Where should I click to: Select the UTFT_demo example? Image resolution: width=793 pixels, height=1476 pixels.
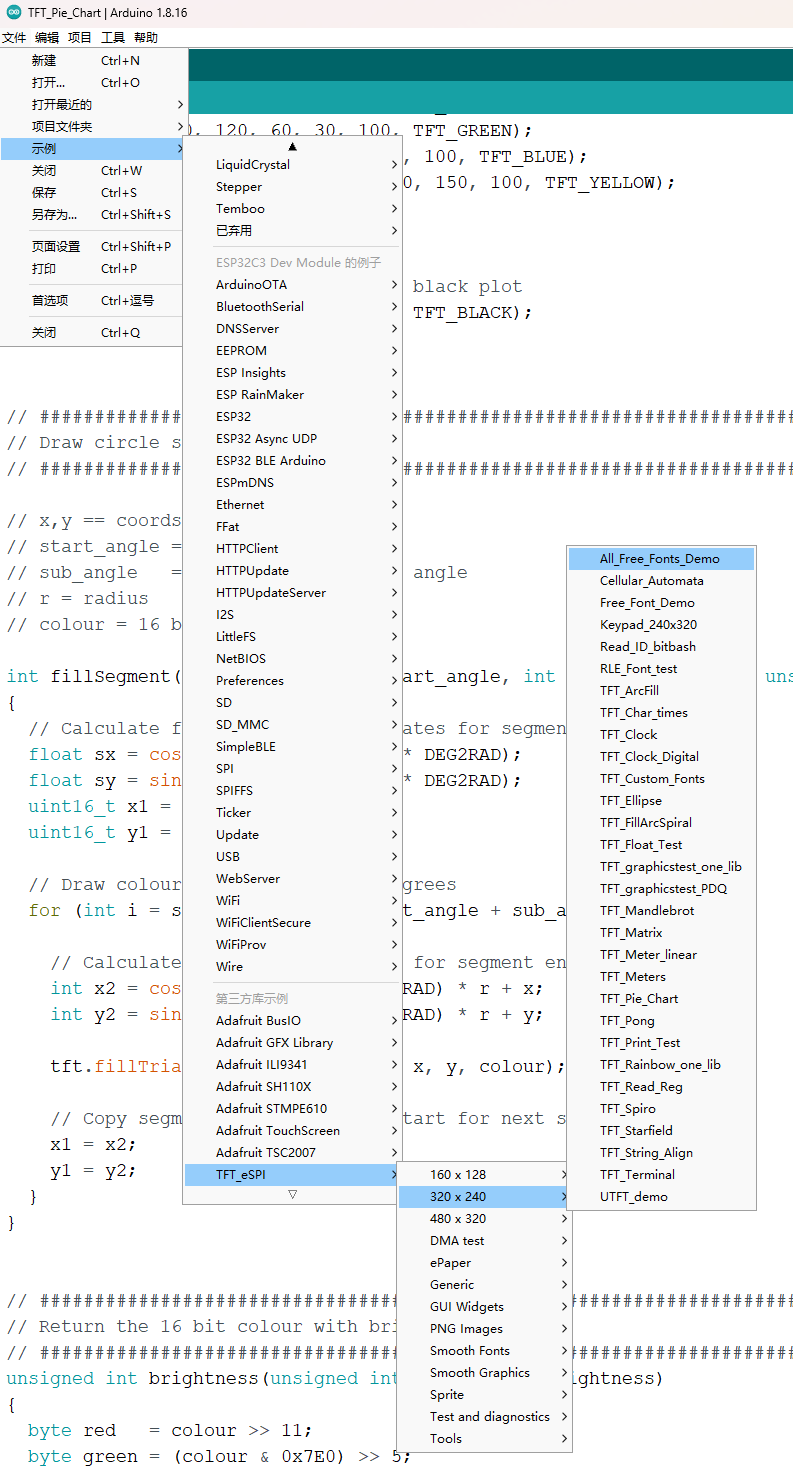[x=633, y=1196]
